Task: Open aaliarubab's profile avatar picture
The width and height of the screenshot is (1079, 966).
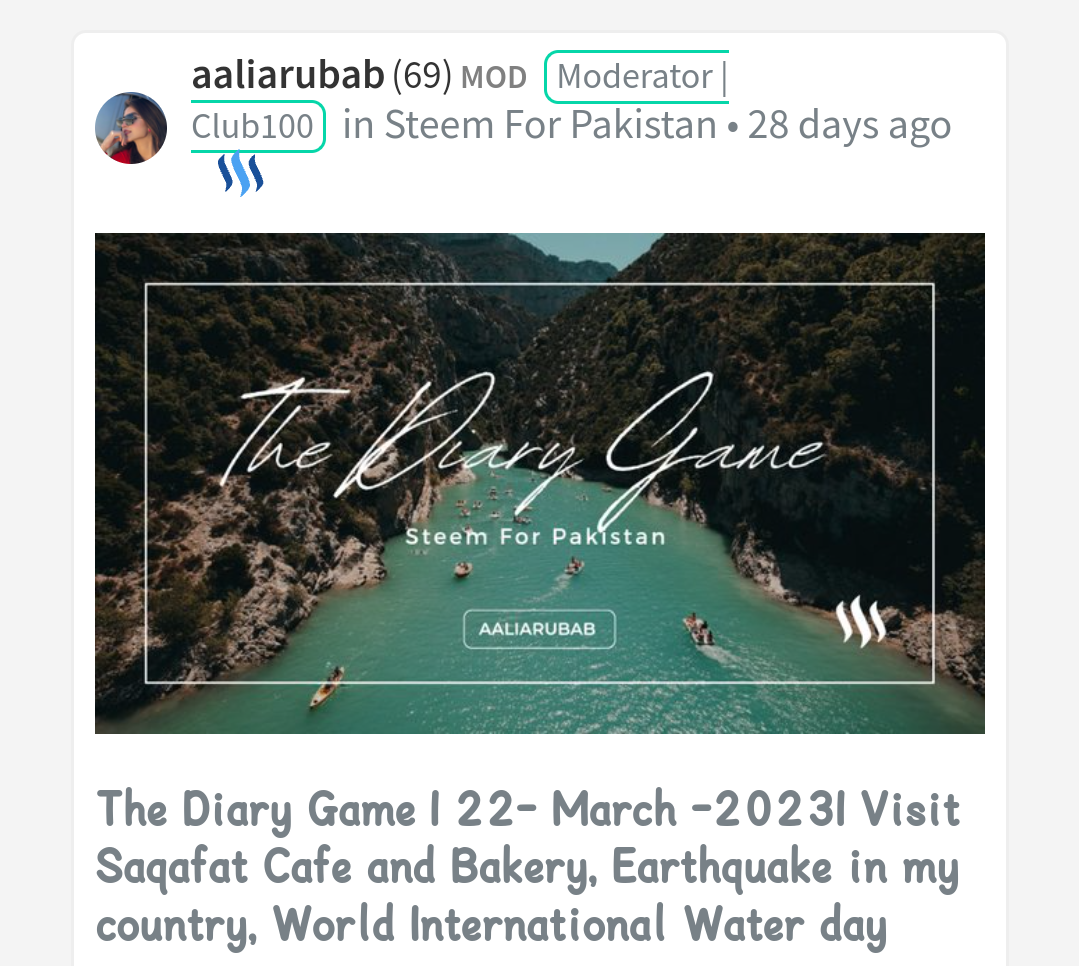Action: pos(131,128)
